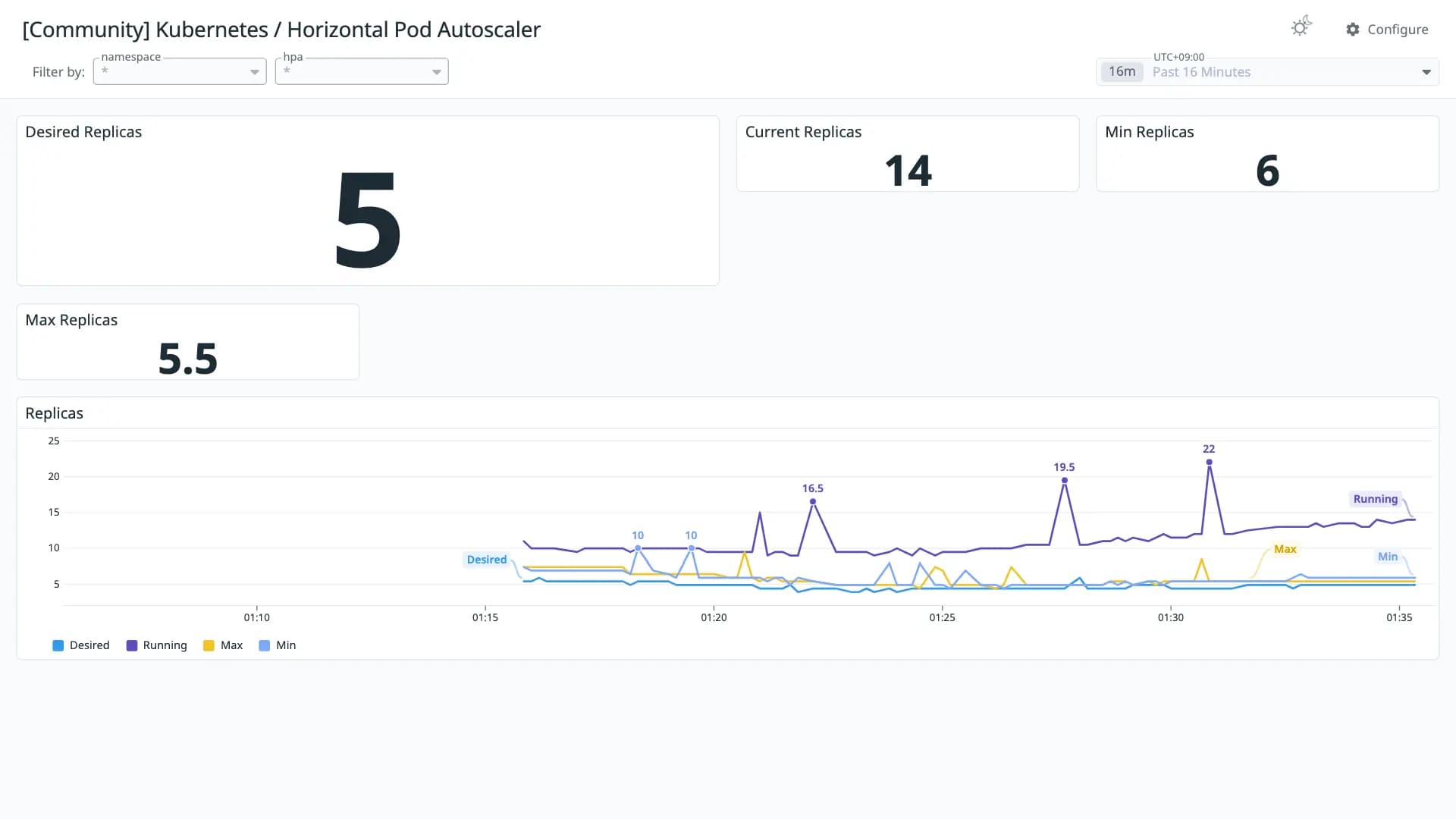Open the time range dropdown arrow
This screenshot has width=1456, height=819.
(x=1426, y=72)
